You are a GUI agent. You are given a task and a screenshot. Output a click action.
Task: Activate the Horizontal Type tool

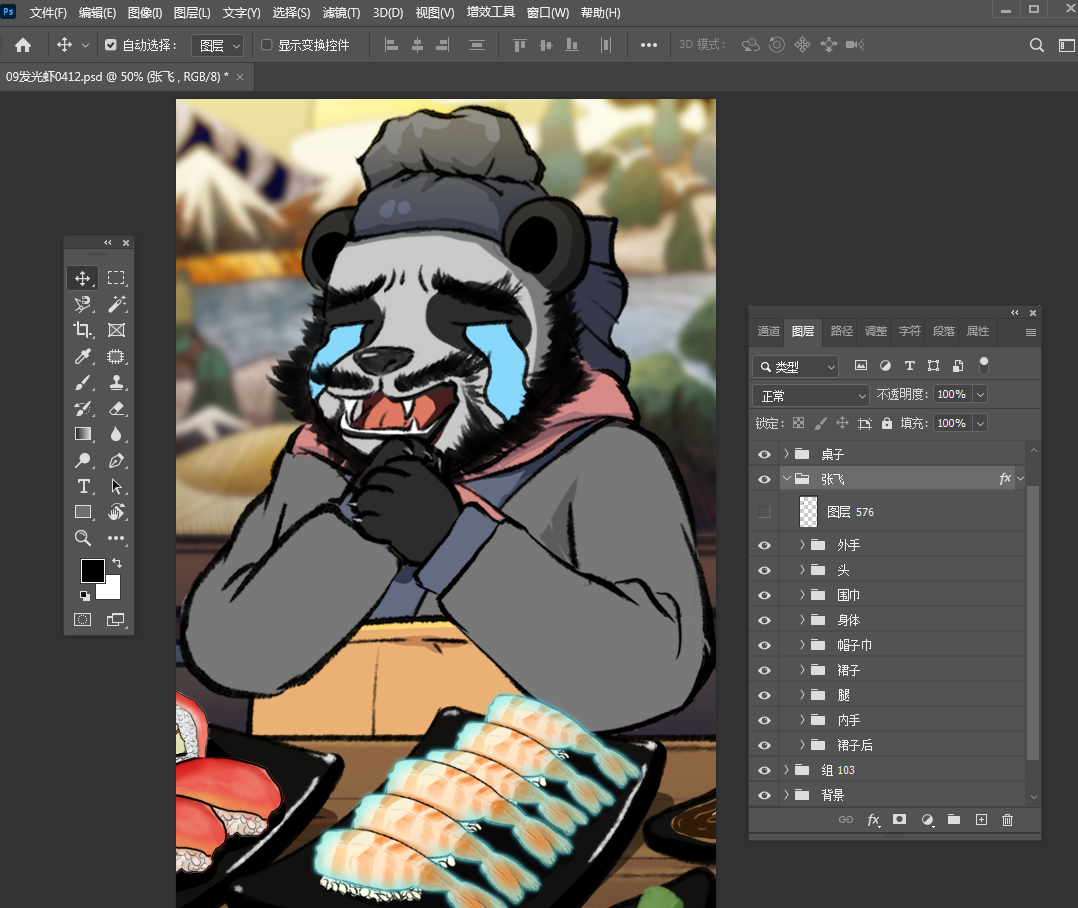pyautogui.click(x=82, y=487)
